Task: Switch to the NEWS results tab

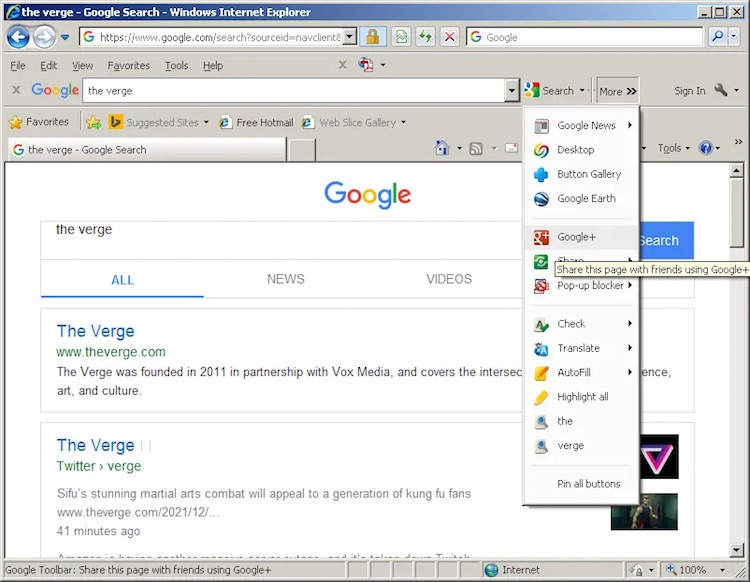Action: 285,279
